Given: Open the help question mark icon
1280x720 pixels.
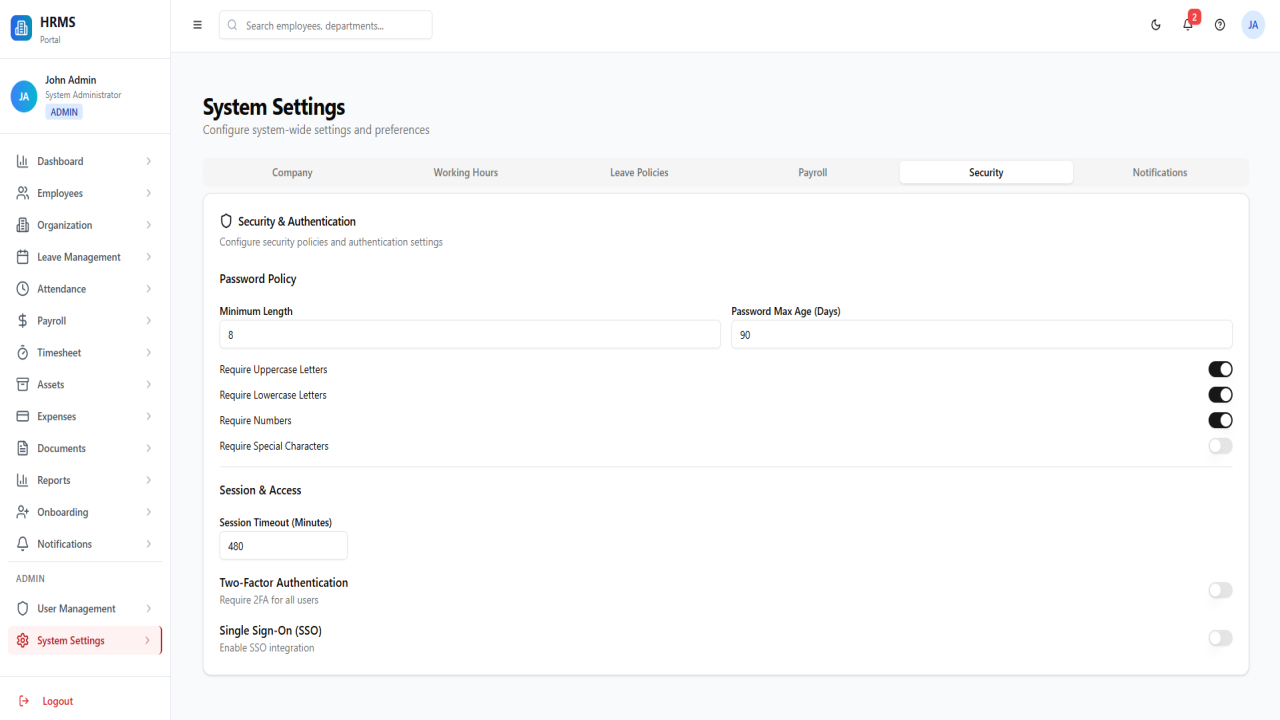Looking at the screenshot, I should click(x=1220, y=25).
